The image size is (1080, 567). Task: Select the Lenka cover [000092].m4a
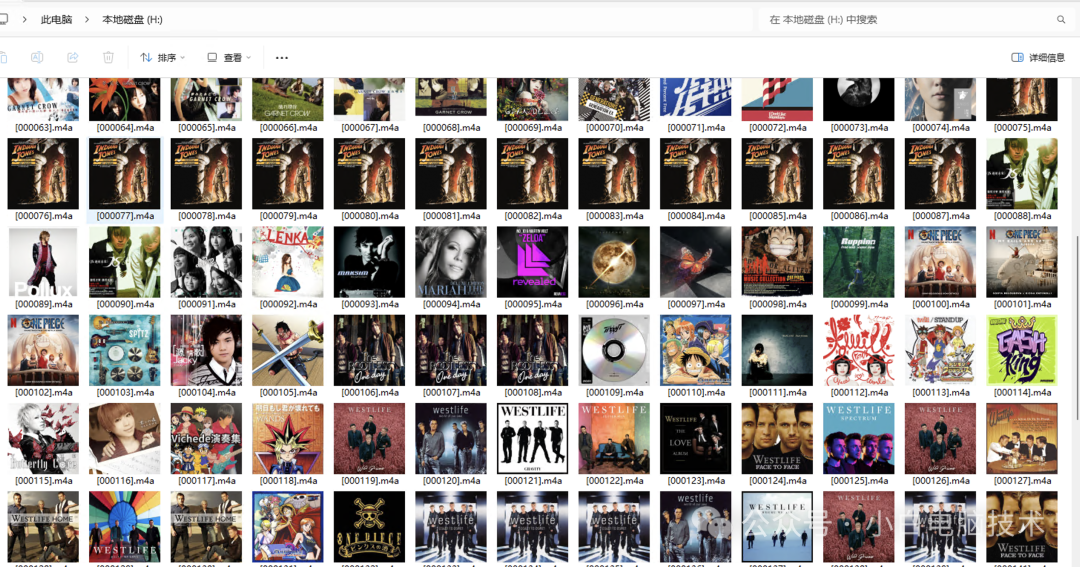(x=288, y=262)
